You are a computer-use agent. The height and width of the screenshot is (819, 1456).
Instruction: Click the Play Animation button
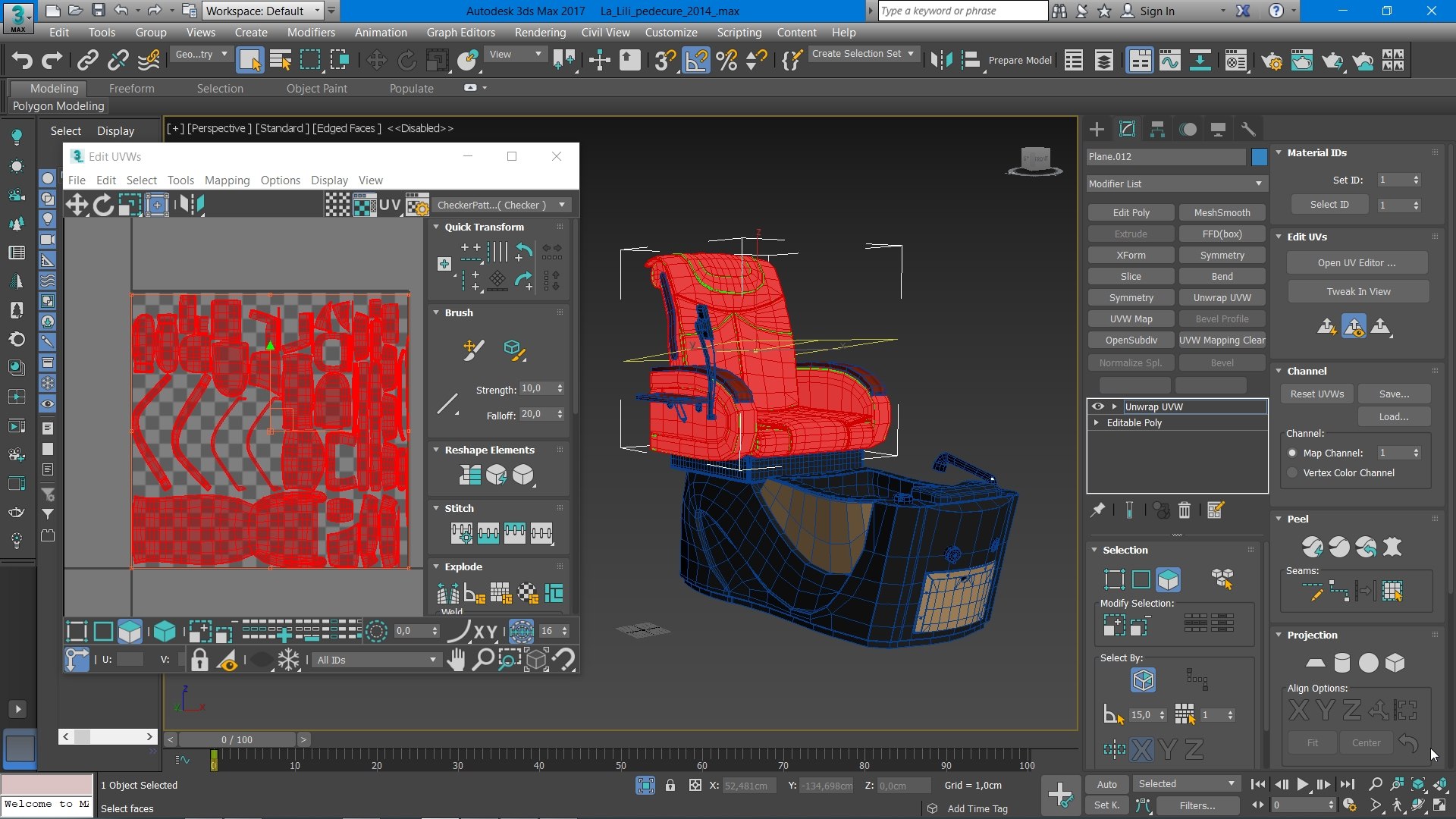tap(1302, 784)
